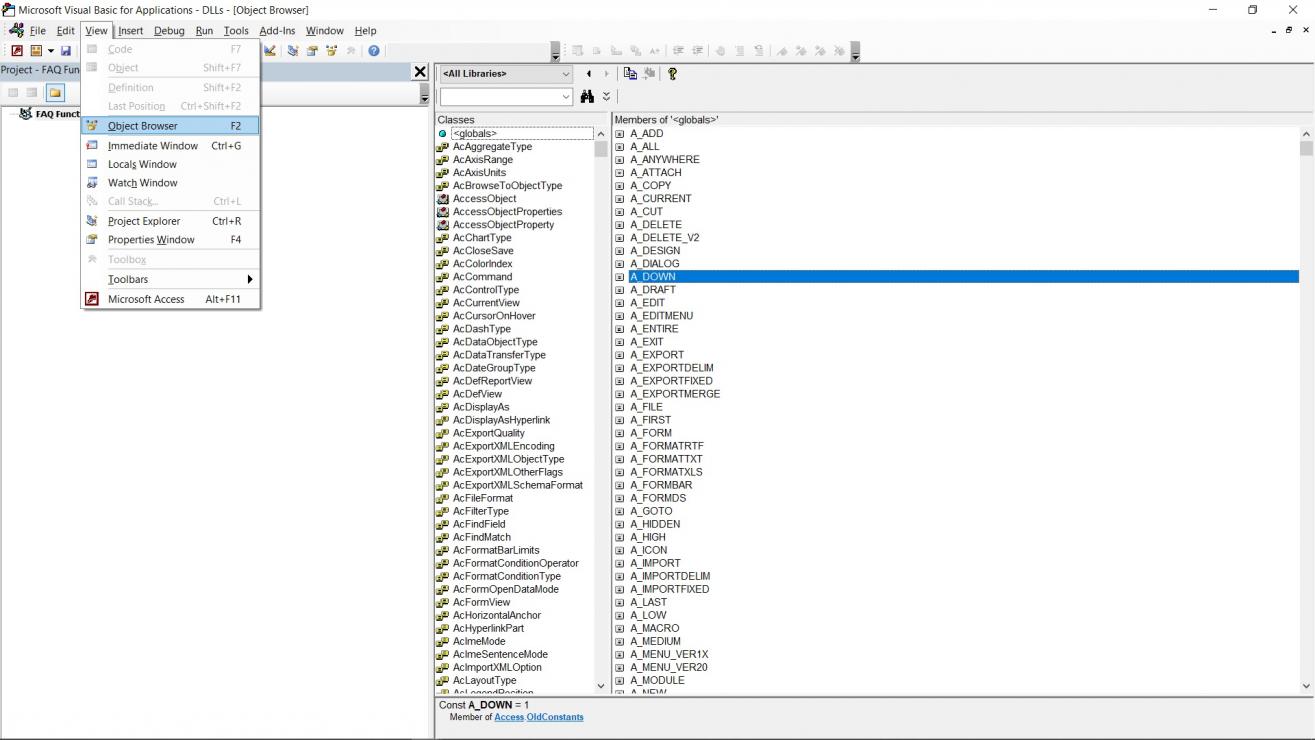This screenshot has height=740, width=1315.
Task: Click the binoculars Search icon
Action: pyautogui.click(x=588, y=97)
